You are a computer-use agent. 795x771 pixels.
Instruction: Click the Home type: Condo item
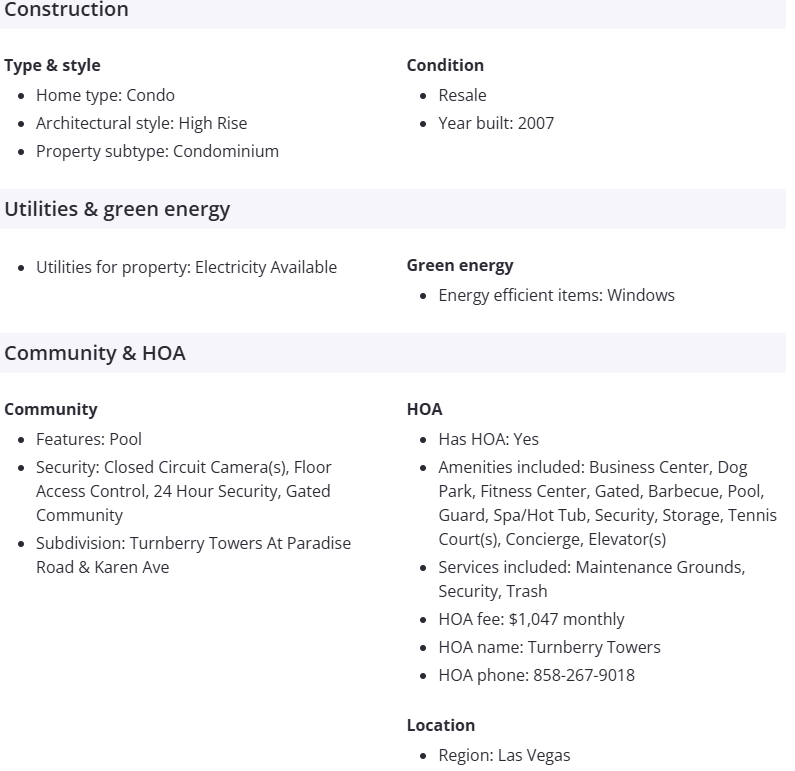105,95
